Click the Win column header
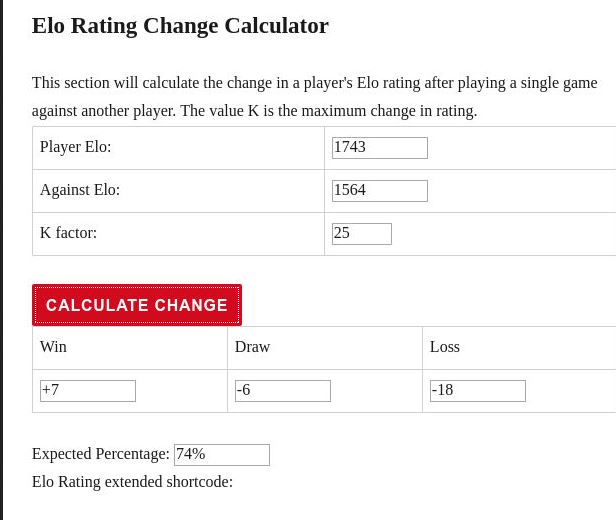The image size is (616, 520). (53, 347)
